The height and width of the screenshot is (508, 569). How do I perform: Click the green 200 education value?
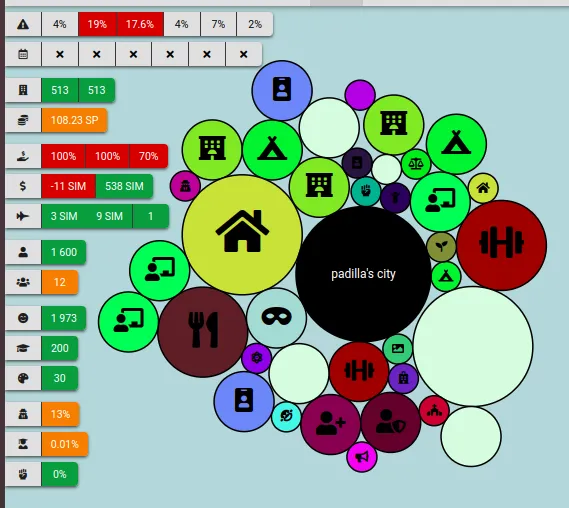[x=60, y=348]
